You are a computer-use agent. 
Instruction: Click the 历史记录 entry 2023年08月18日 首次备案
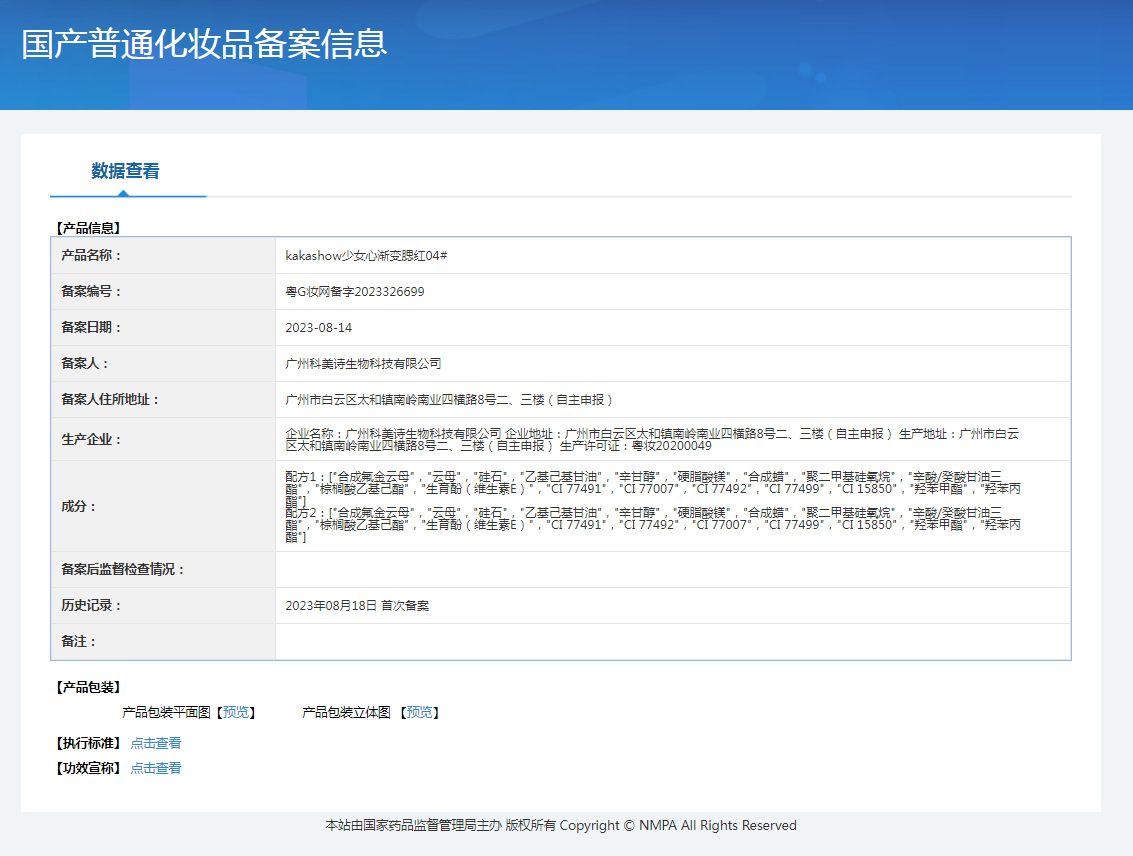click(x=357, y=605)
